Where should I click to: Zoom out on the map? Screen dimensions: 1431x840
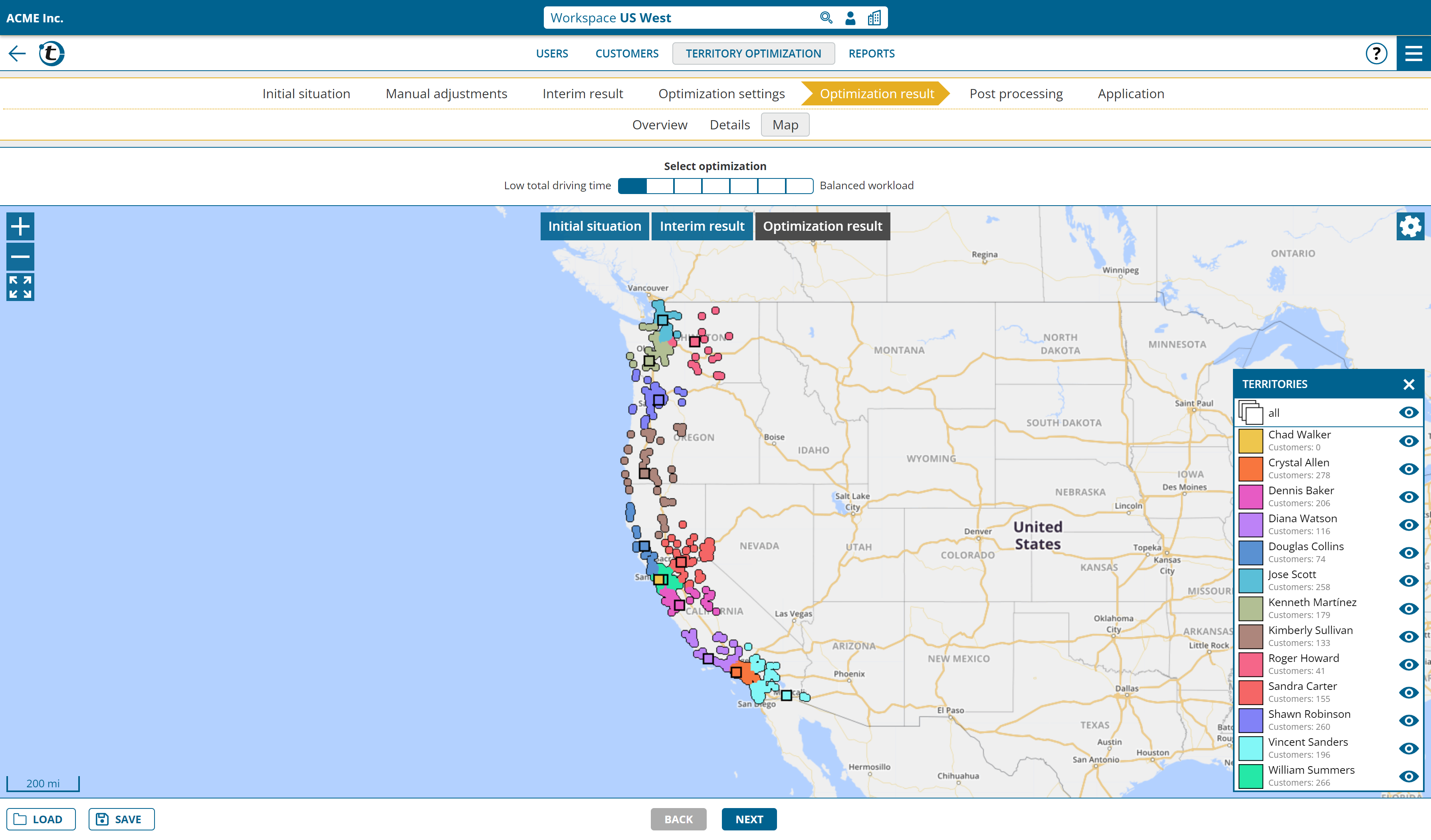pyautogui.click(x=20, y=257)
